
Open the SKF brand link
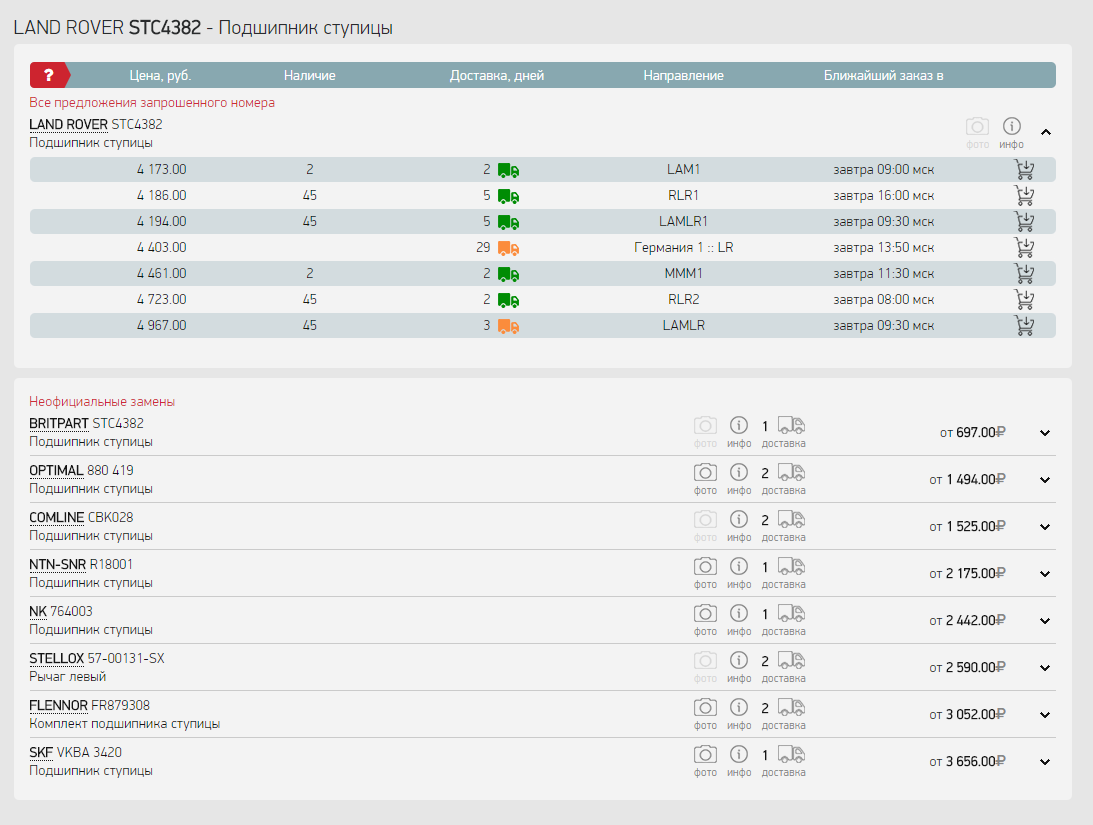pos(41,752)
